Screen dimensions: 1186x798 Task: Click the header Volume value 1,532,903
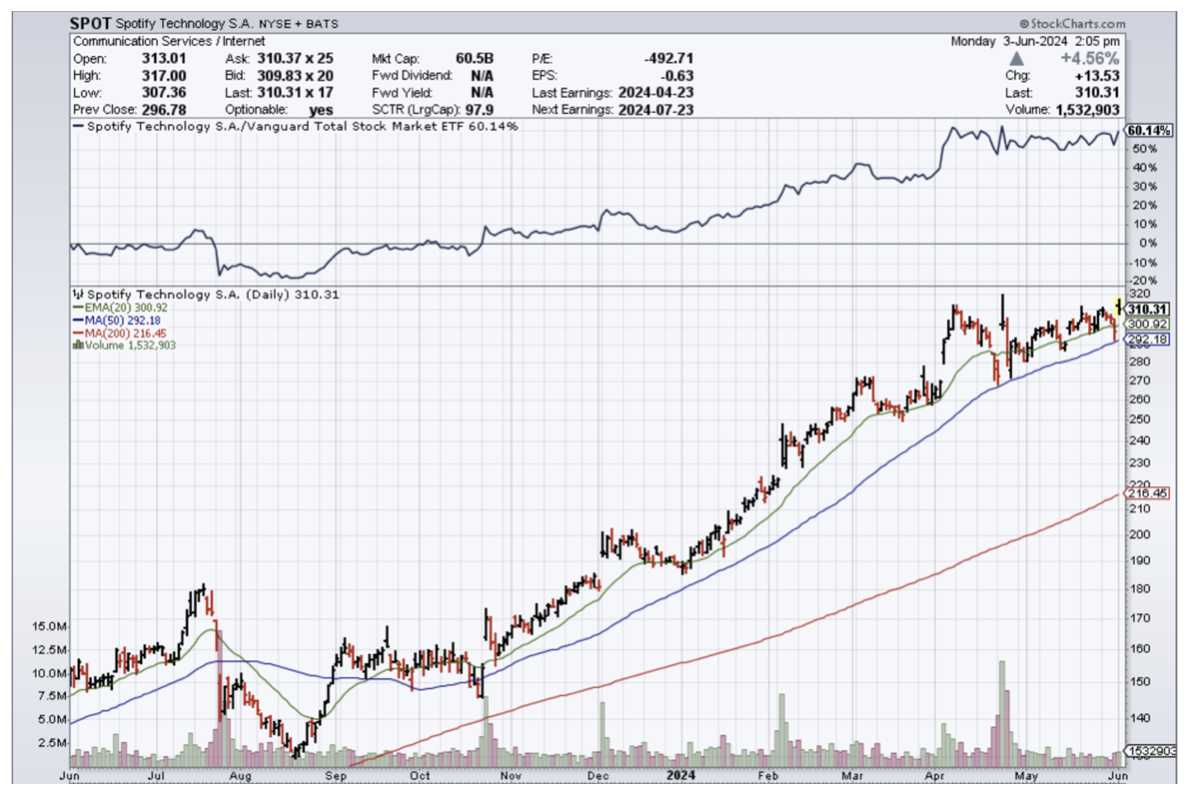pyautogui.click(x=1088, y=110)
